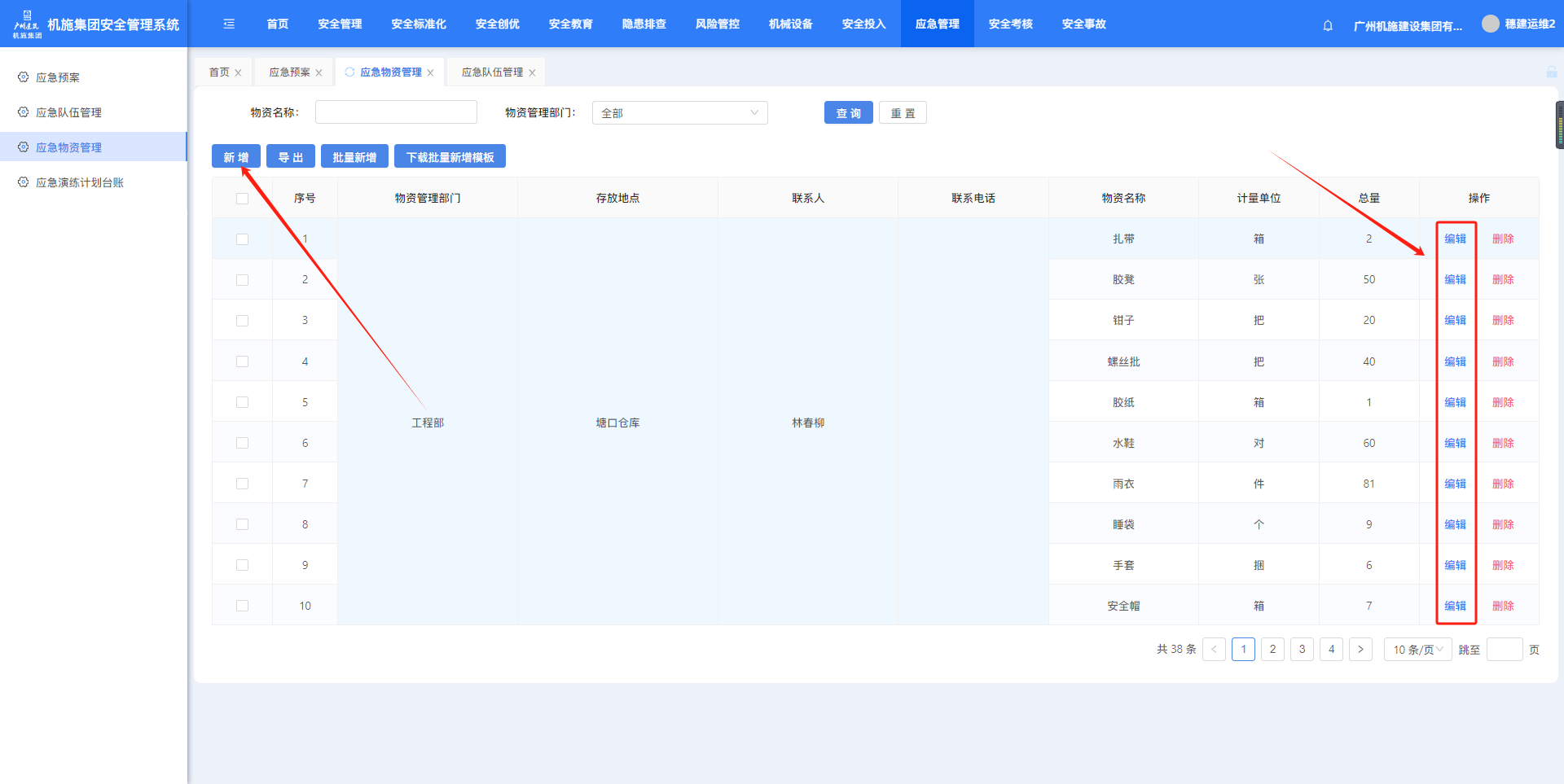This screenshot has width=1564, height=784.
Task: Toggle the select-all checkbox in table header
Action: (x=242, y=199)
